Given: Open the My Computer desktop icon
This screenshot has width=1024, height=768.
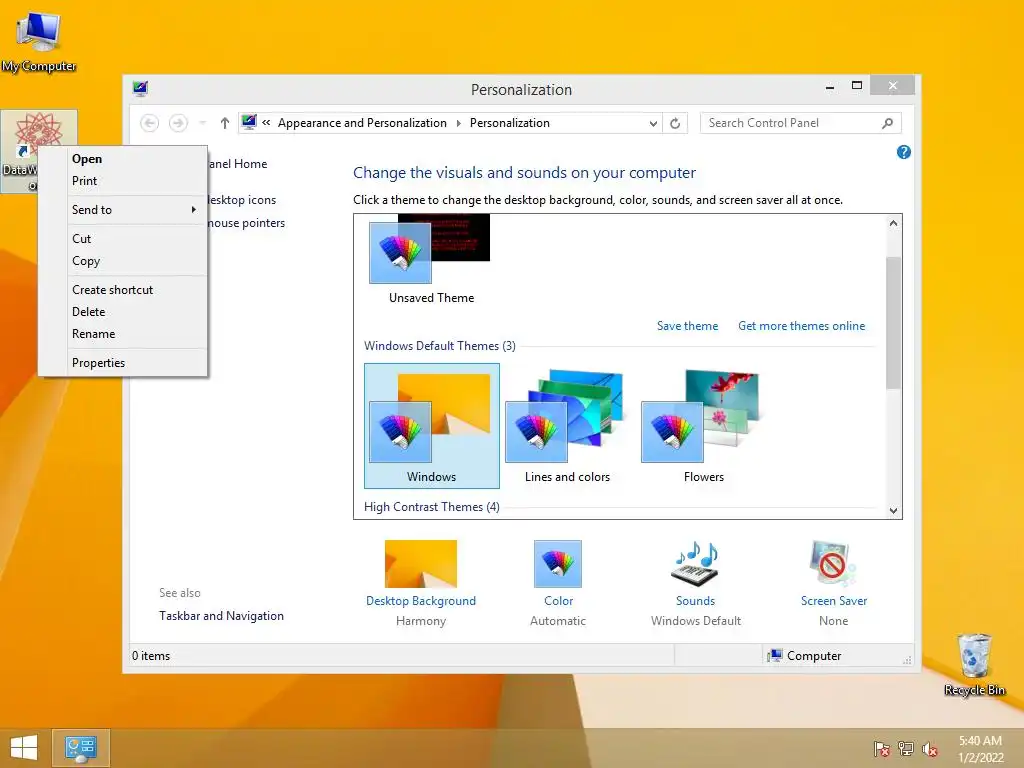Looking at the screenshot, I should coord(39,41).
